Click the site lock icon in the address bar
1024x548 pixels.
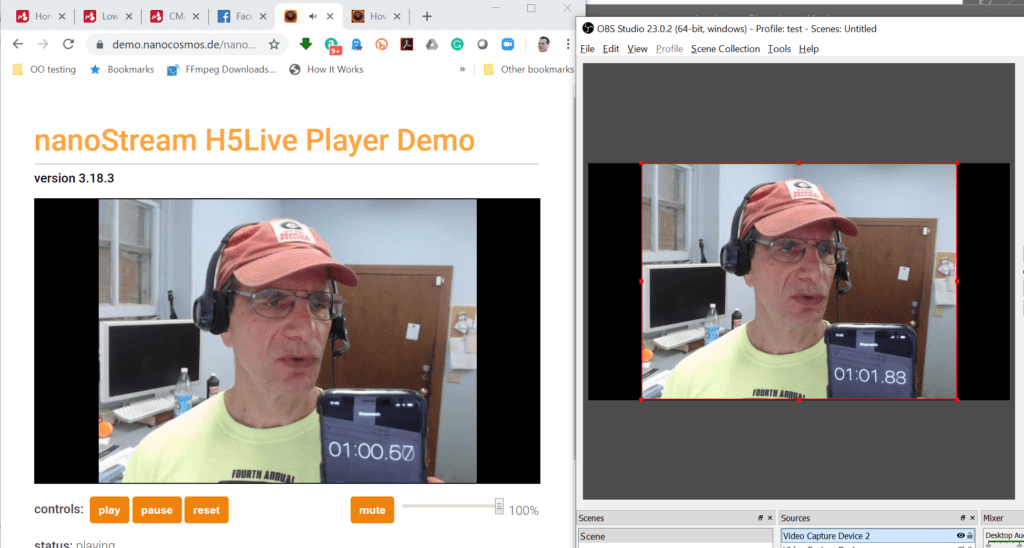click(x=100, y=44)
